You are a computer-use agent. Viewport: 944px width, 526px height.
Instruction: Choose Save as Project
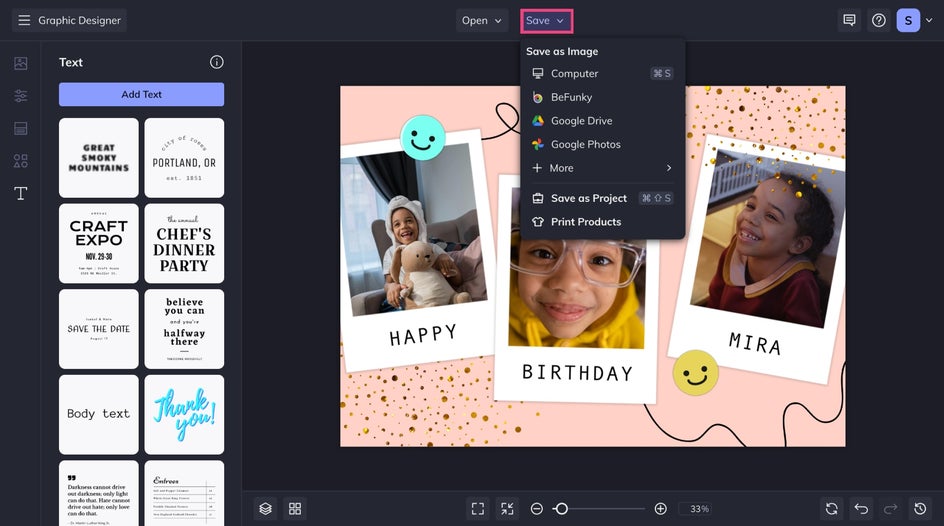tap(602, 198)
